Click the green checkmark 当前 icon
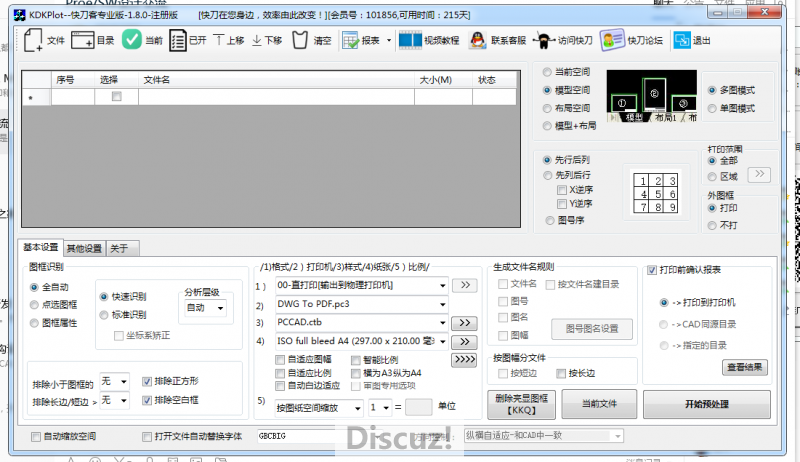The height and width of the screenshot is (462, 800). click(x=132, y=40)
